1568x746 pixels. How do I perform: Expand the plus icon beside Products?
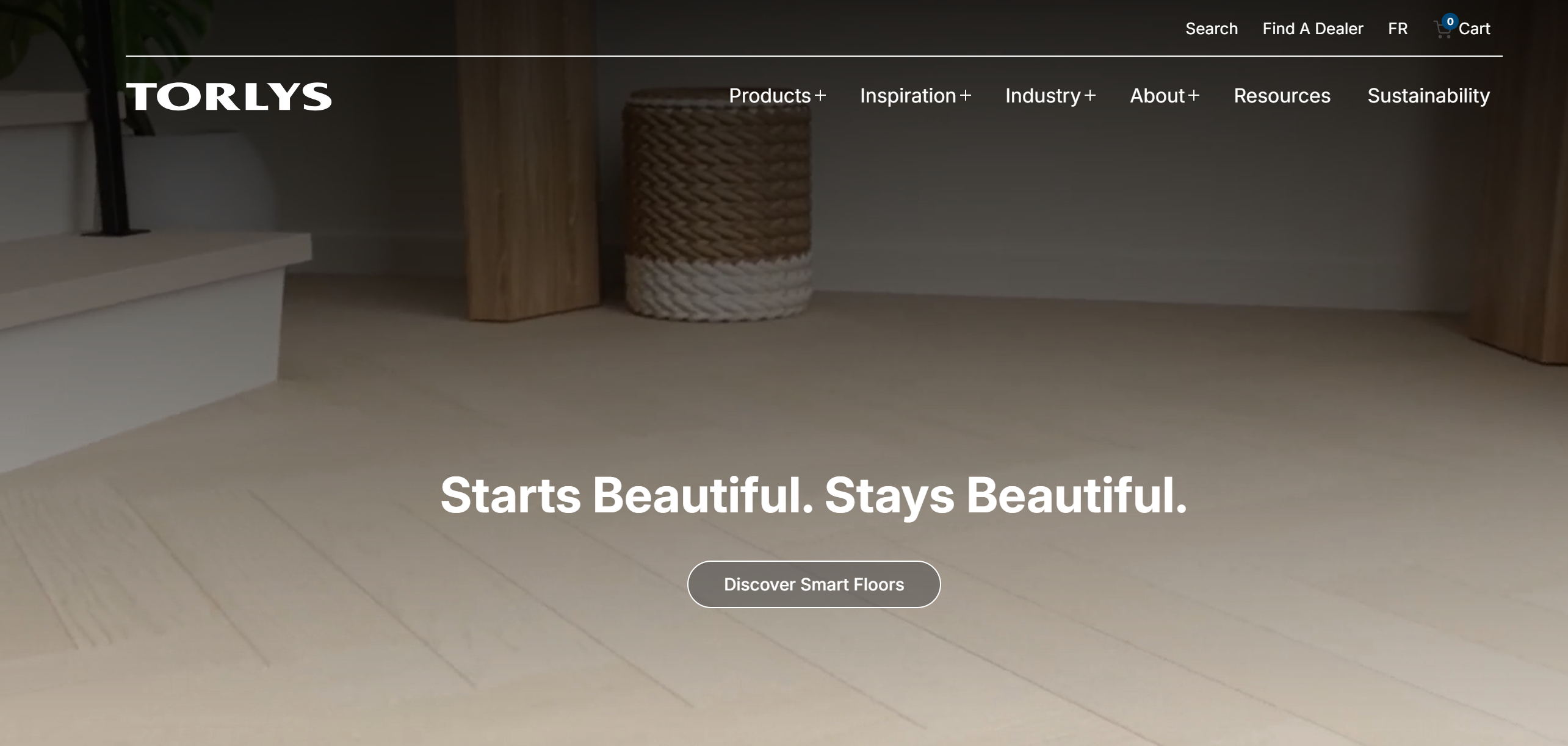click(x=820, y=96)
